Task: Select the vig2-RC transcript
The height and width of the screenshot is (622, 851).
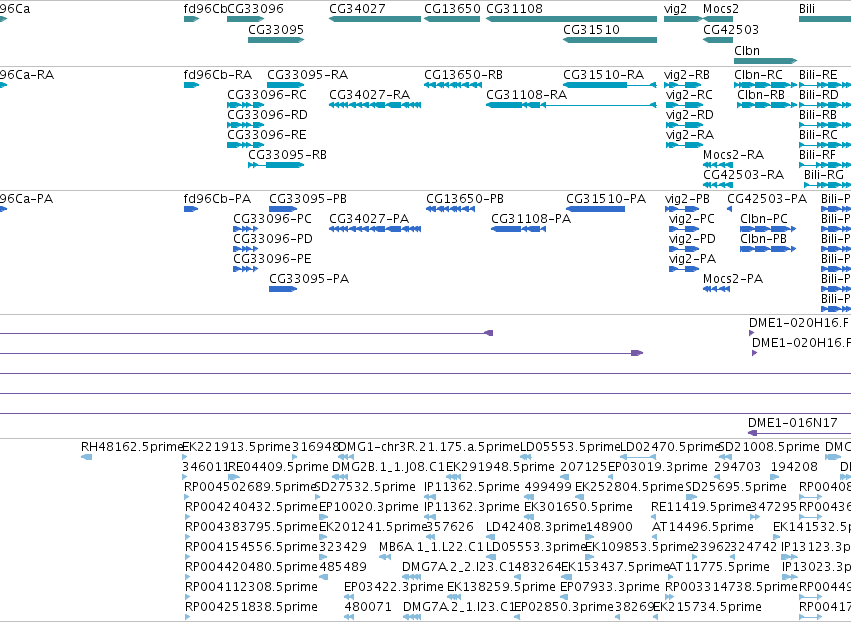Action: (684, 105)
